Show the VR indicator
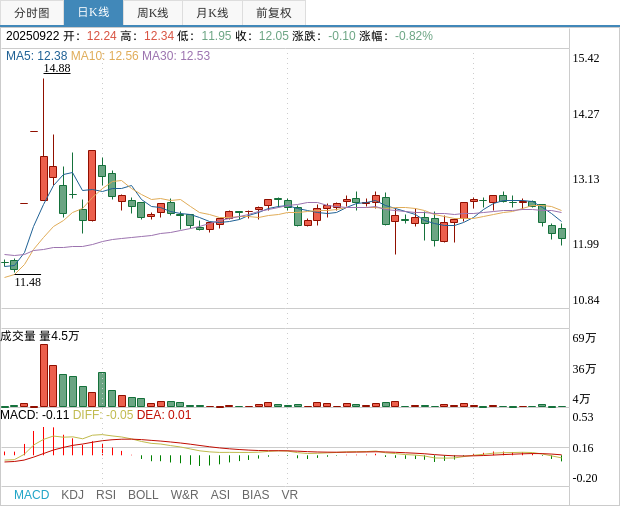 [x=289, y=495]
